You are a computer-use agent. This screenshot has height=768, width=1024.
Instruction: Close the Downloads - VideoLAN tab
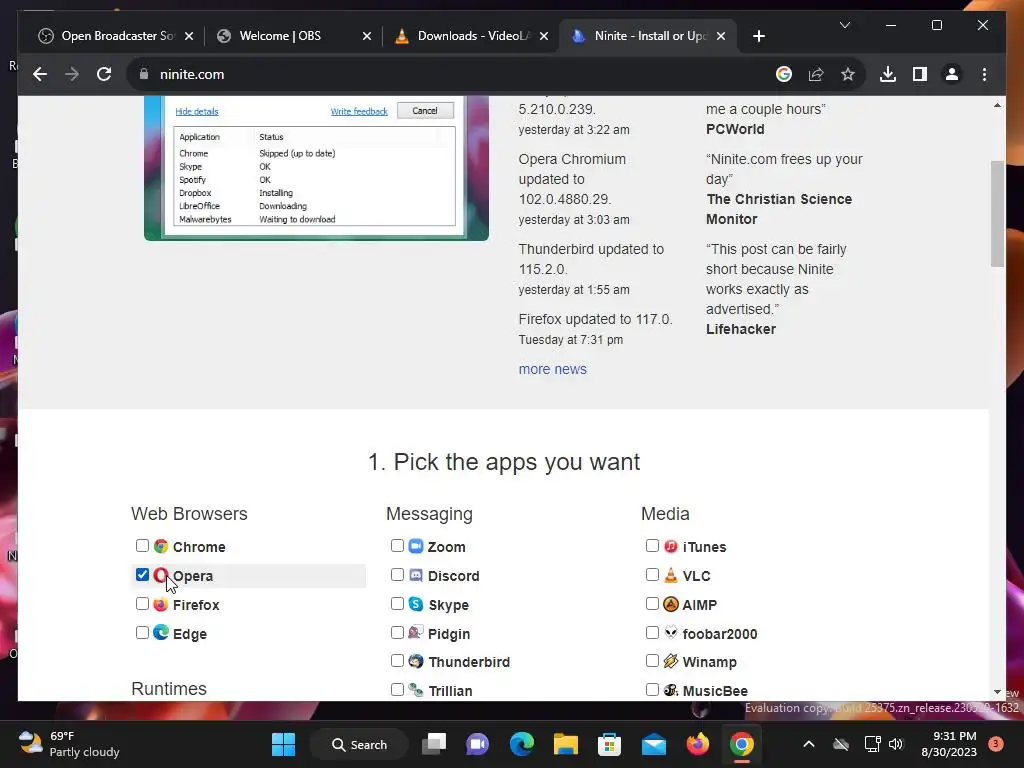pos(543,37)
